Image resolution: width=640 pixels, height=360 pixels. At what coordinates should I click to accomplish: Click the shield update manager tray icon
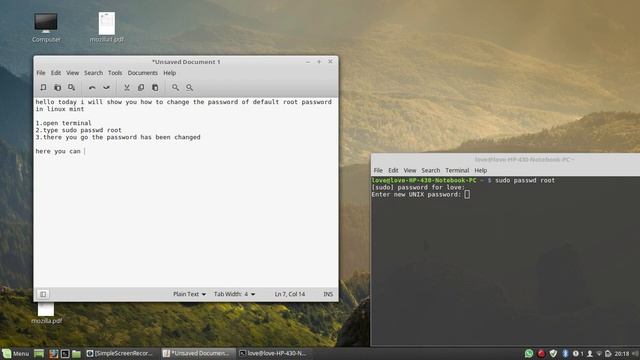coord(553,353)
